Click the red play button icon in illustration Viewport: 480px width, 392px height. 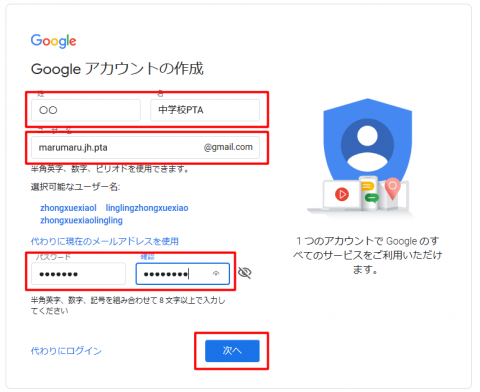(x=342, y=194)
